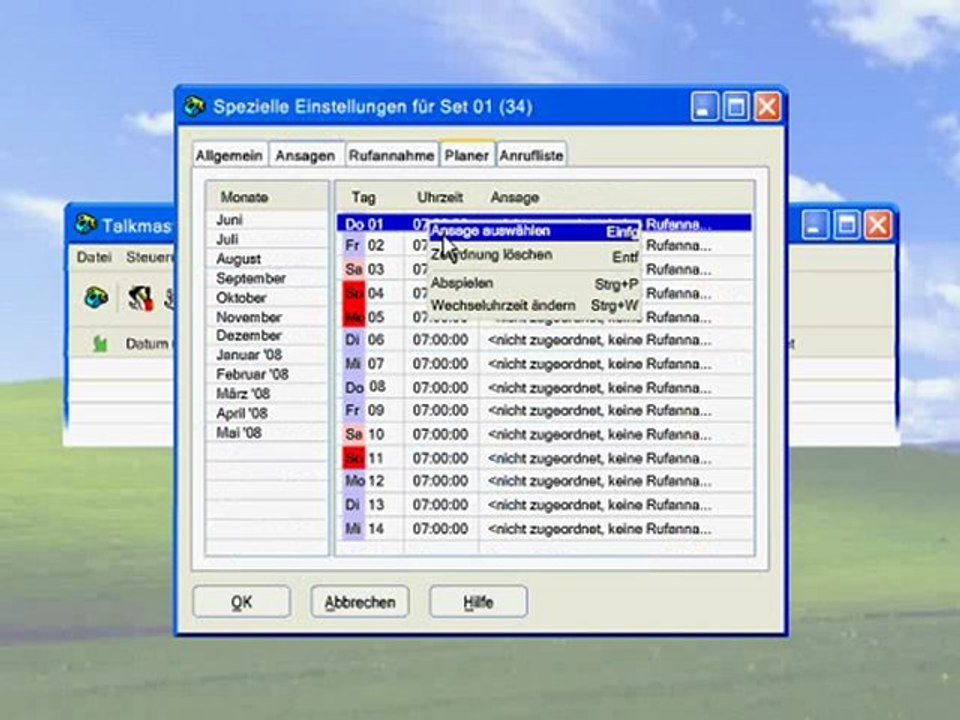Switch to the Ansagen tab
This screenshot has width=960, height=720.
pyautogui.click(x=306, y=156)
